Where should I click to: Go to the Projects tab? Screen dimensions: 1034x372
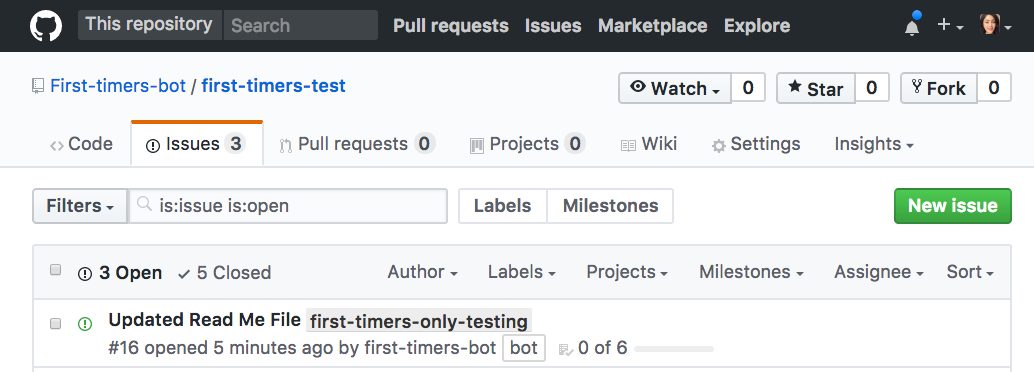pyautogui.click(x=527, y=144)
